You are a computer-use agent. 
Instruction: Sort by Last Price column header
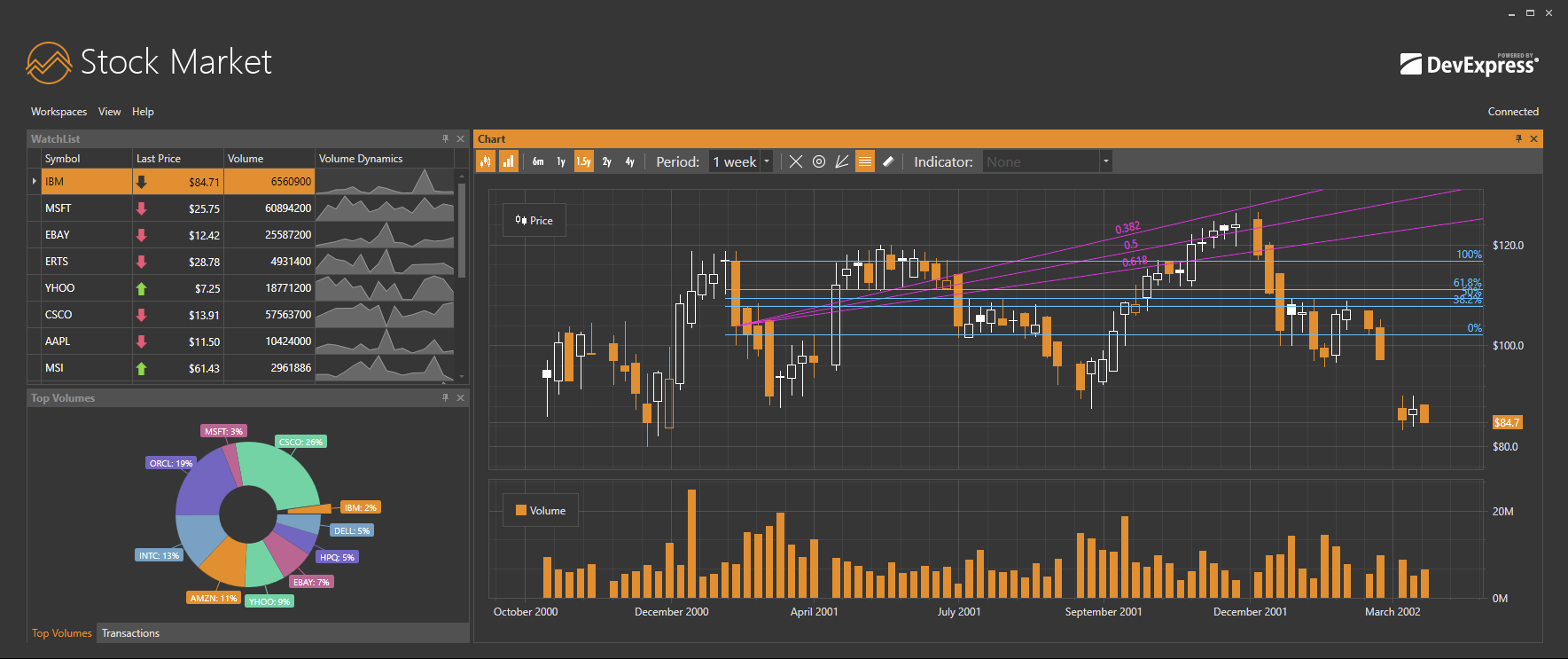click(178, 159)
